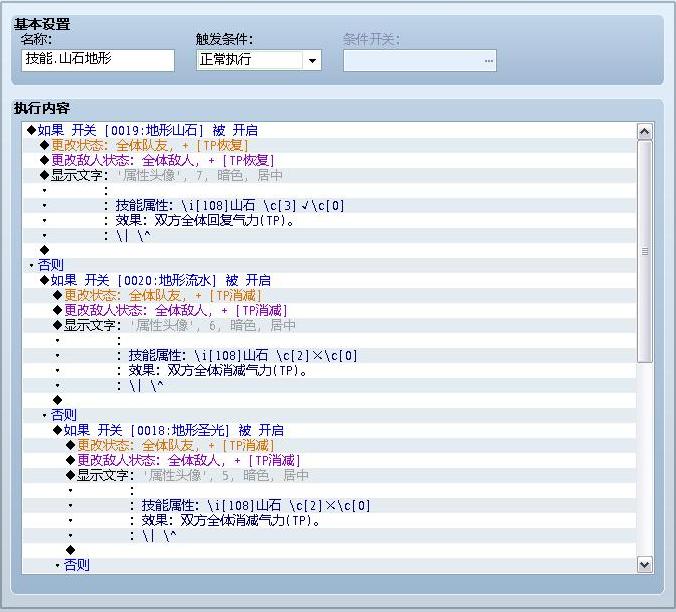Image resolution: width=676 pixels, height=612 pixels.
Task: Open the 正常执行 combo box
Action: 259,60
